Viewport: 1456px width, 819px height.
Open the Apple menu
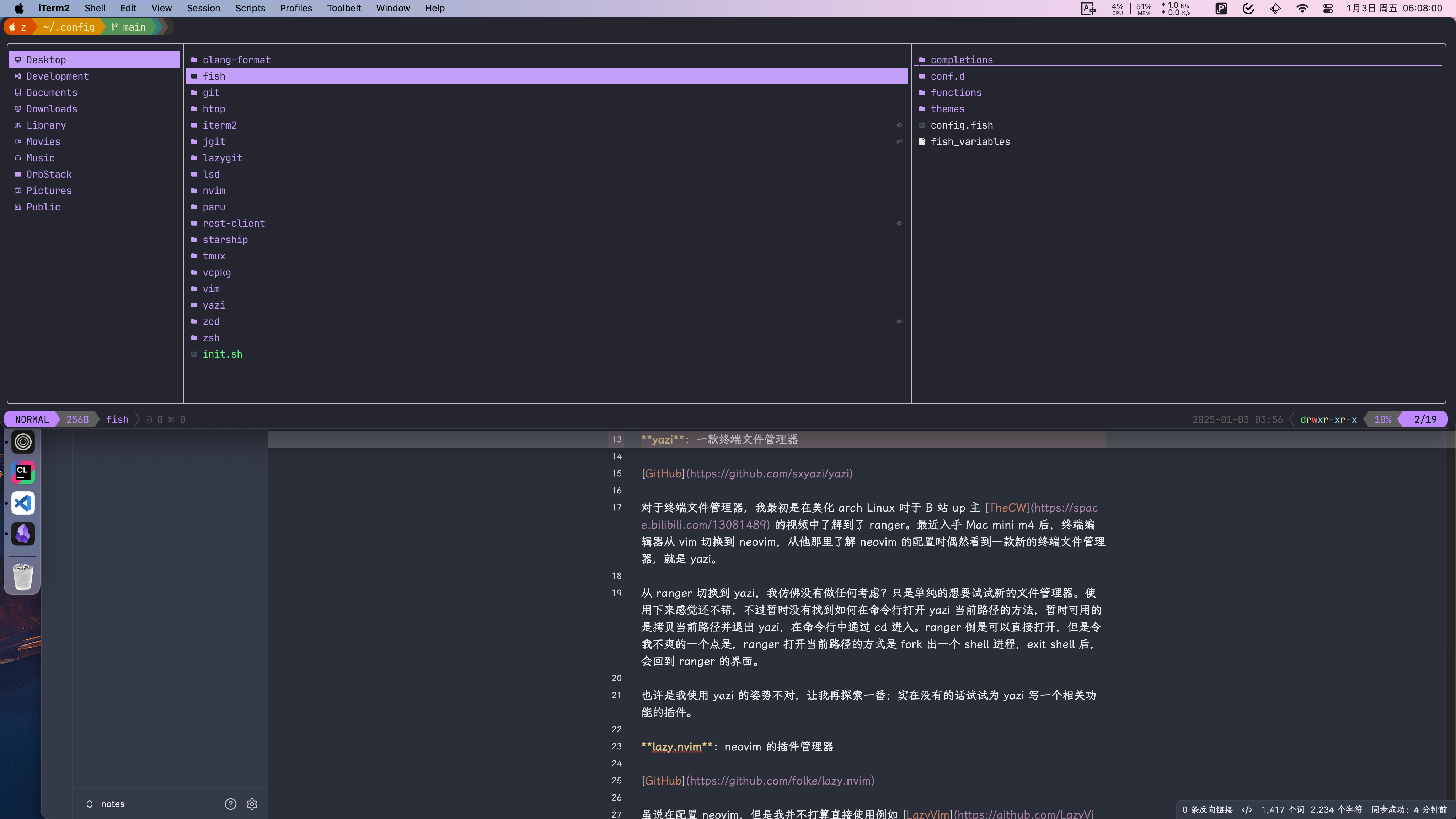19,8
